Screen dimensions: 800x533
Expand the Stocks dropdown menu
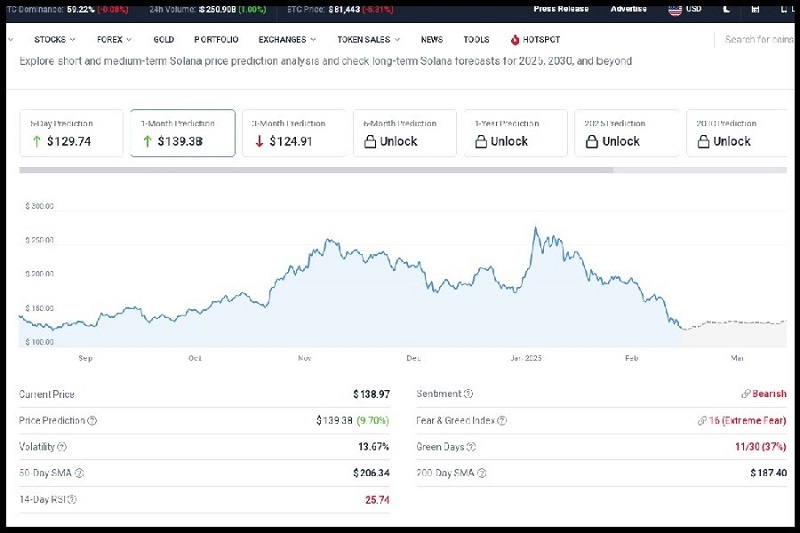[54, 40]
